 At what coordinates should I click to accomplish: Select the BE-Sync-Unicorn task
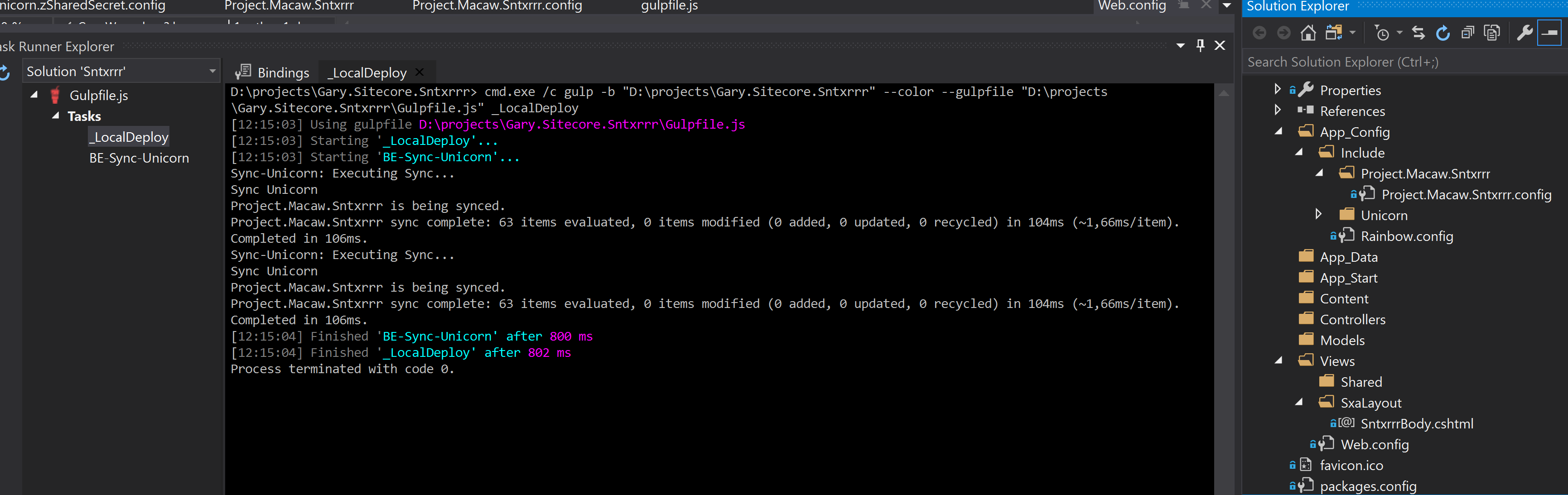click(139, 158)
